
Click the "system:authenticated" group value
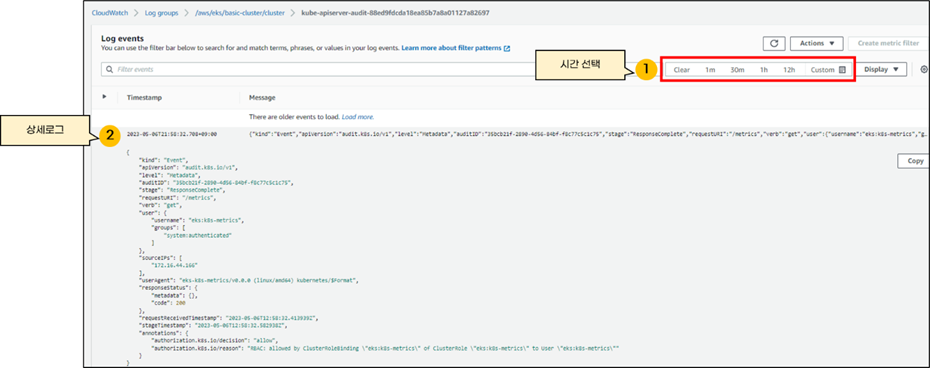tap(198, 236)
